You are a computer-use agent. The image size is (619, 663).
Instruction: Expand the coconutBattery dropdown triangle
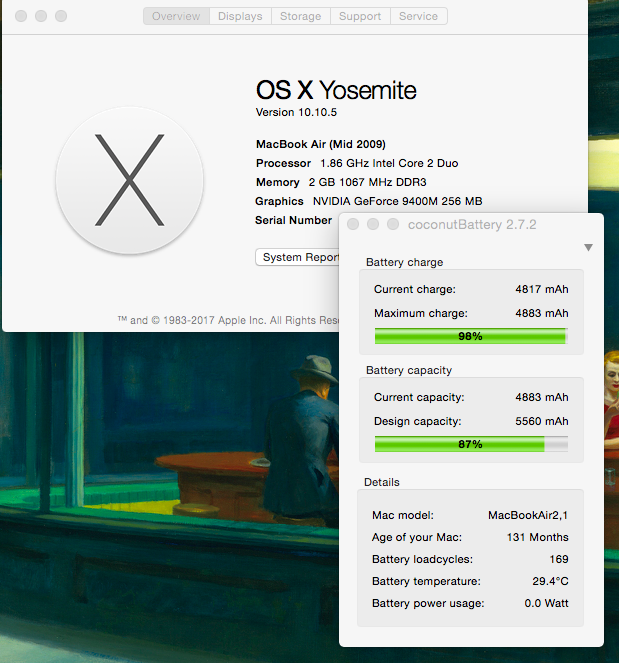(x=588, y=247)
